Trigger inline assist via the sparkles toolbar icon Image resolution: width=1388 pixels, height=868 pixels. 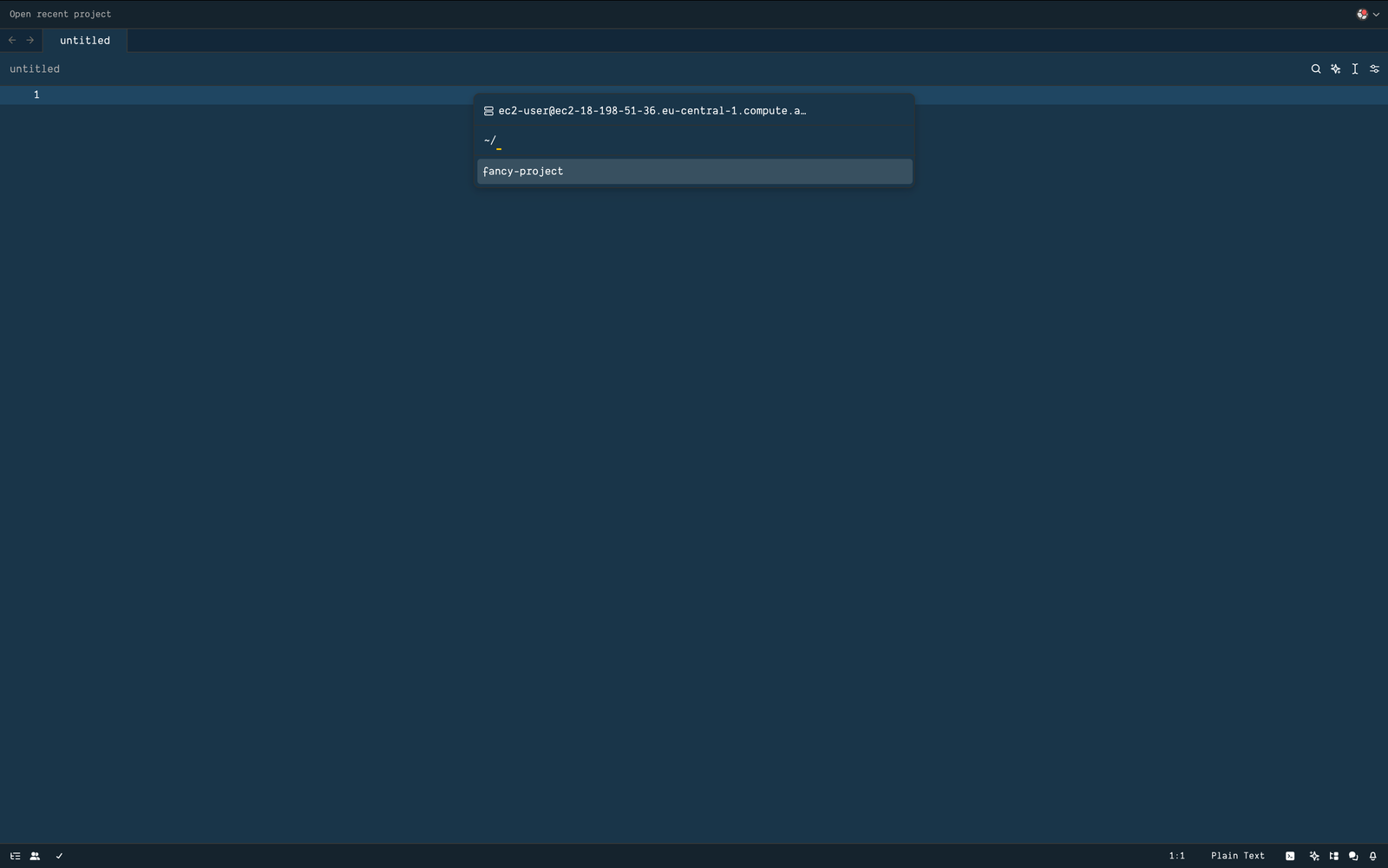1335,69
